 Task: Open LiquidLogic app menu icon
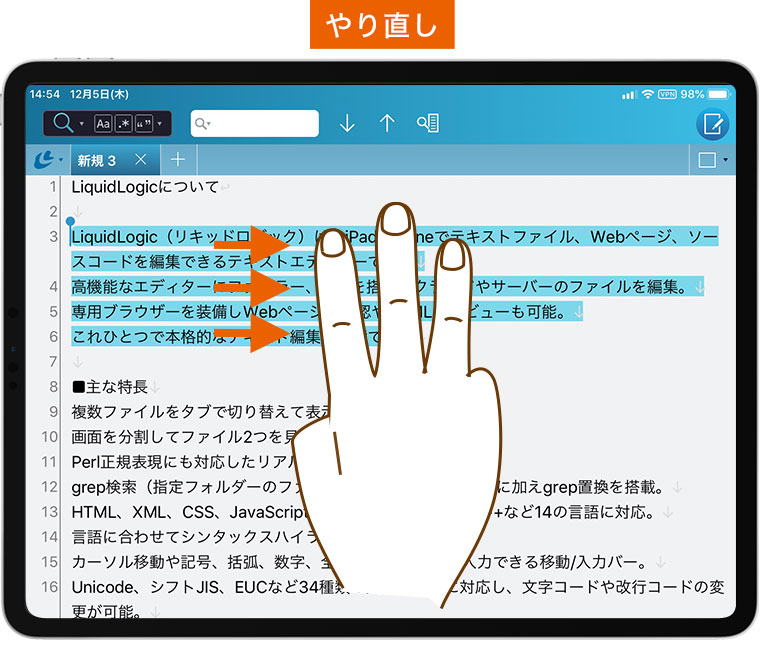click(x=45, y=159)
